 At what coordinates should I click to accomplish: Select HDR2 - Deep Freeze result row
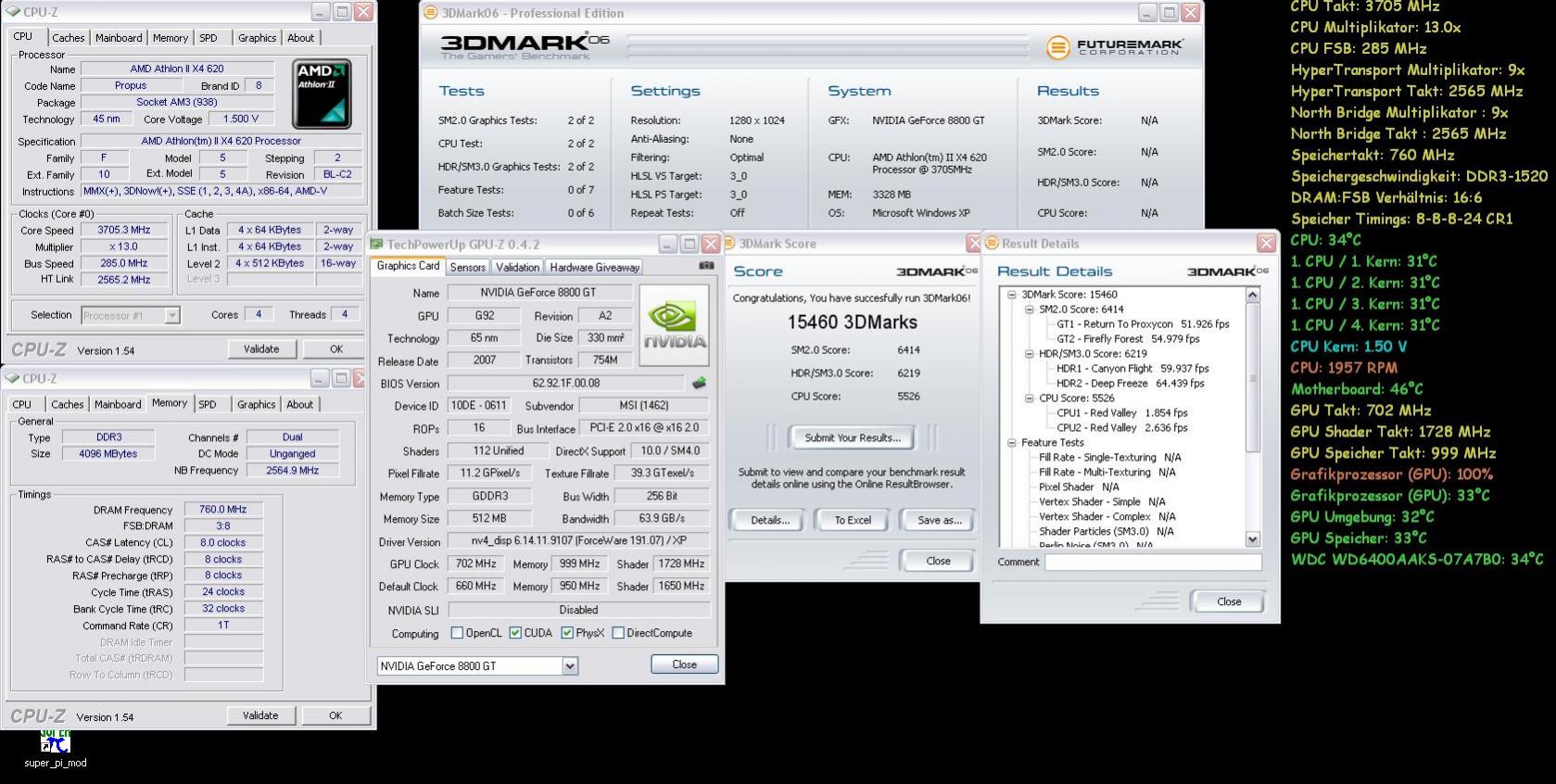click(1130, 384)
